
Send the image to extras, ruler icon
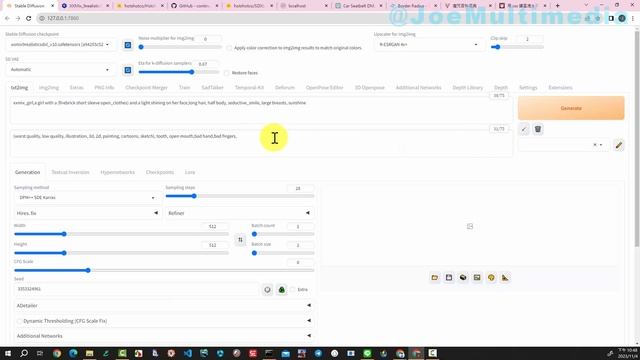tap(505, 278)
